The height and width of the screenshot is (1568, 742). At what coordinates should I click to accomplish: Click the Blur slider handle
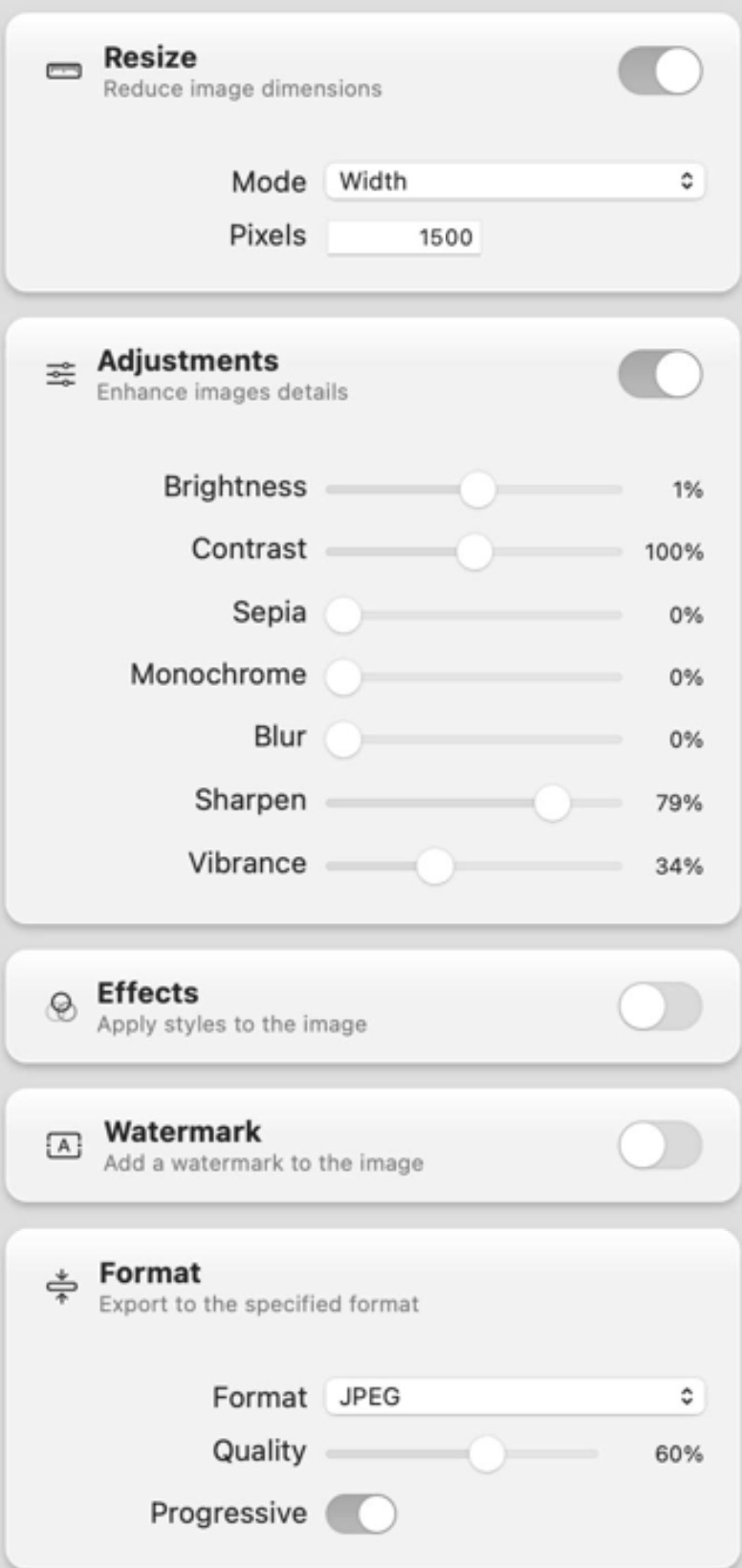point(343,740)
